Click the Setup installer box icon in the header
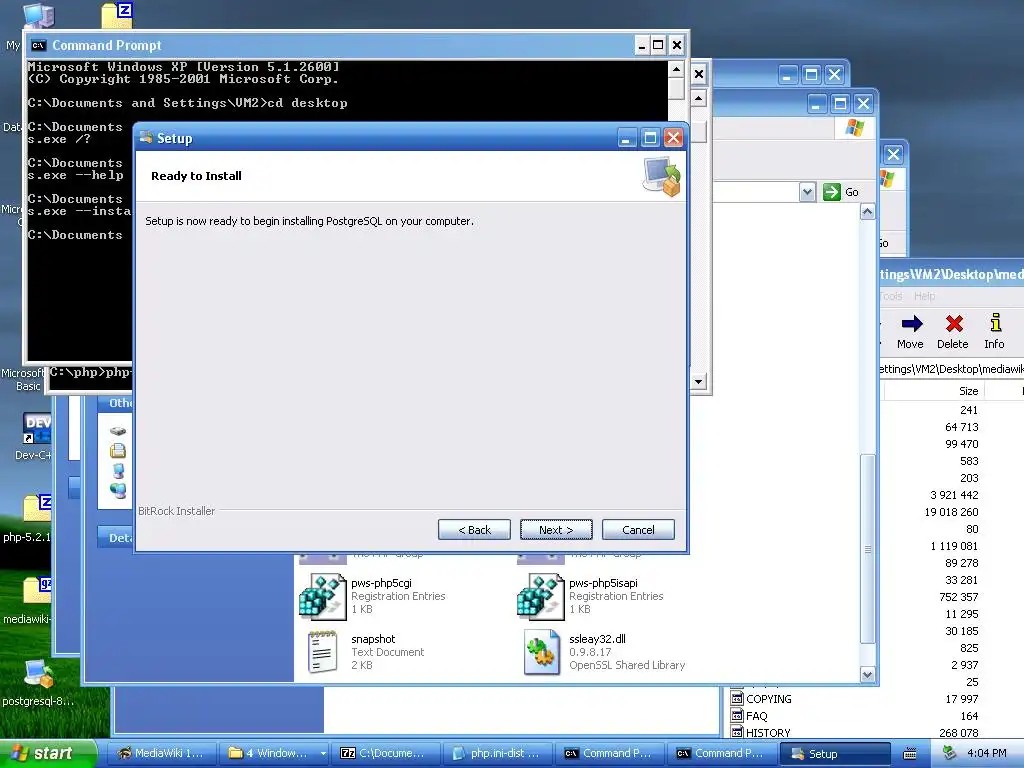The width and height of the screenshot is (1024, 768). click(662, 176)
